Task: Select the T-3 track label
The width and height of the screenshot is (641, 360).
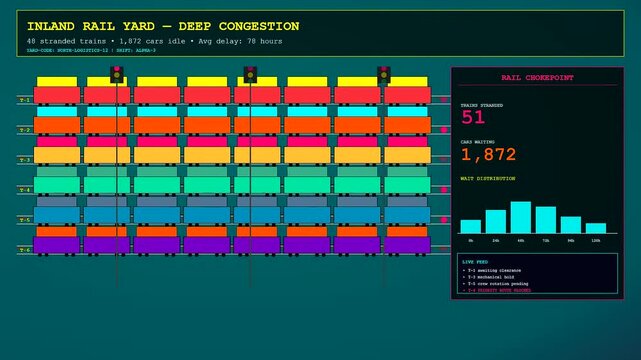Action: [25, 160]
